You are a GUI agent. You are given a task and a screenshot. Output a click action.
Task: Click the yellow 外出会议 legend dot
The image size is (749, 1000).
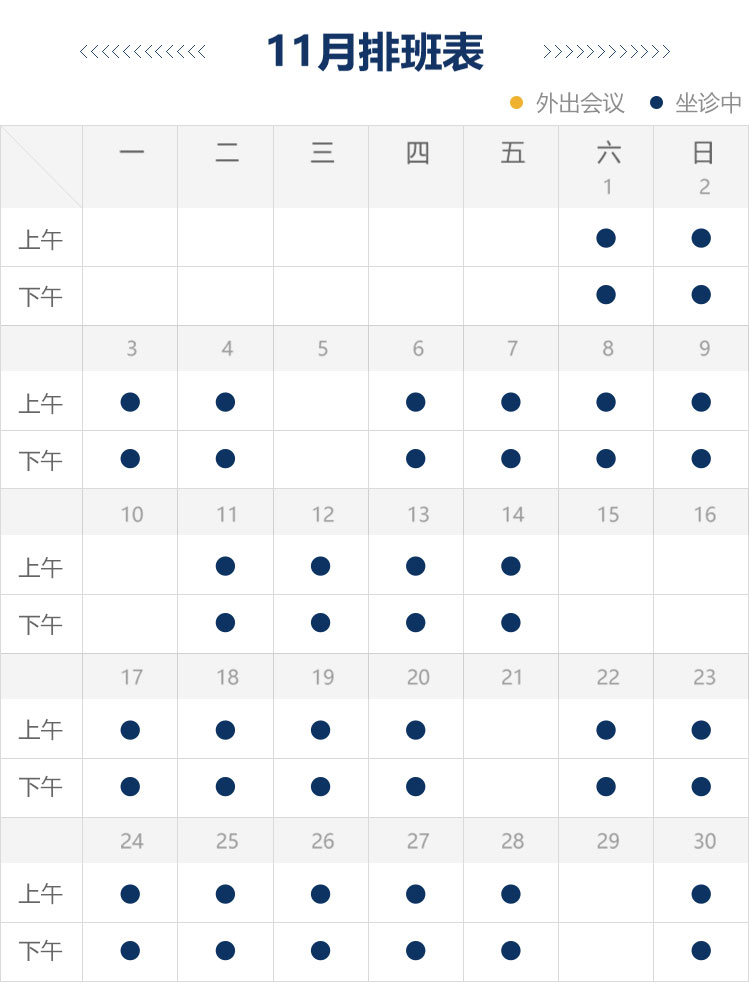click(517, 102)
